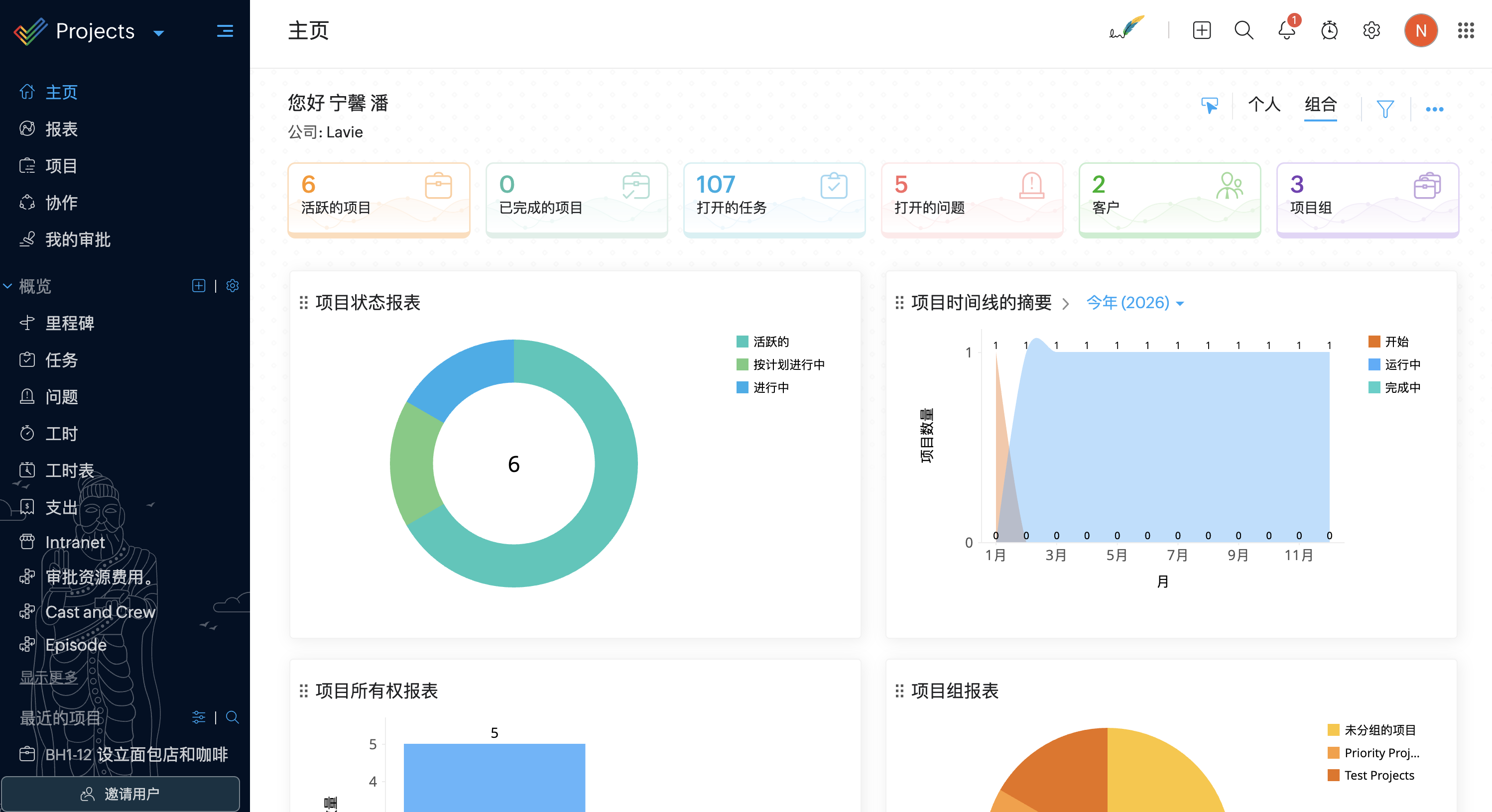Click the filter funnel icon
This screenshot has height=812, width=1492.
click(x=1385, y=109)
